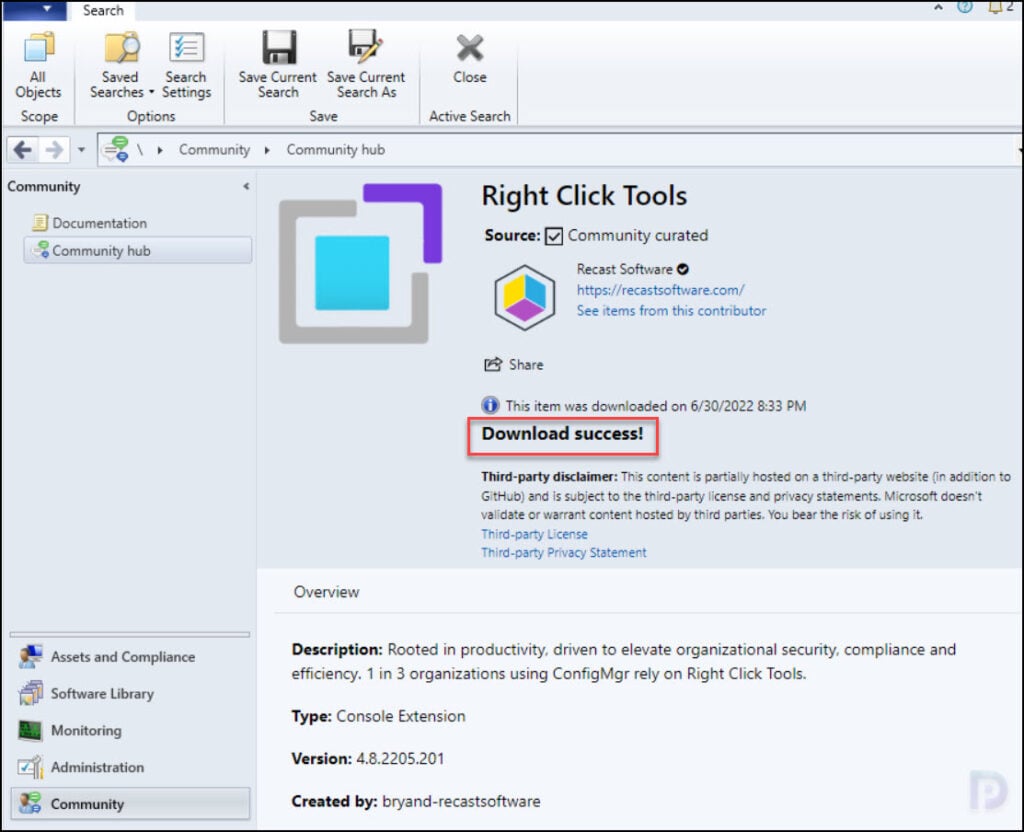Click the Recast Software cube logo
Viewport: 1024px width, 832px height.
coord(524,297)
